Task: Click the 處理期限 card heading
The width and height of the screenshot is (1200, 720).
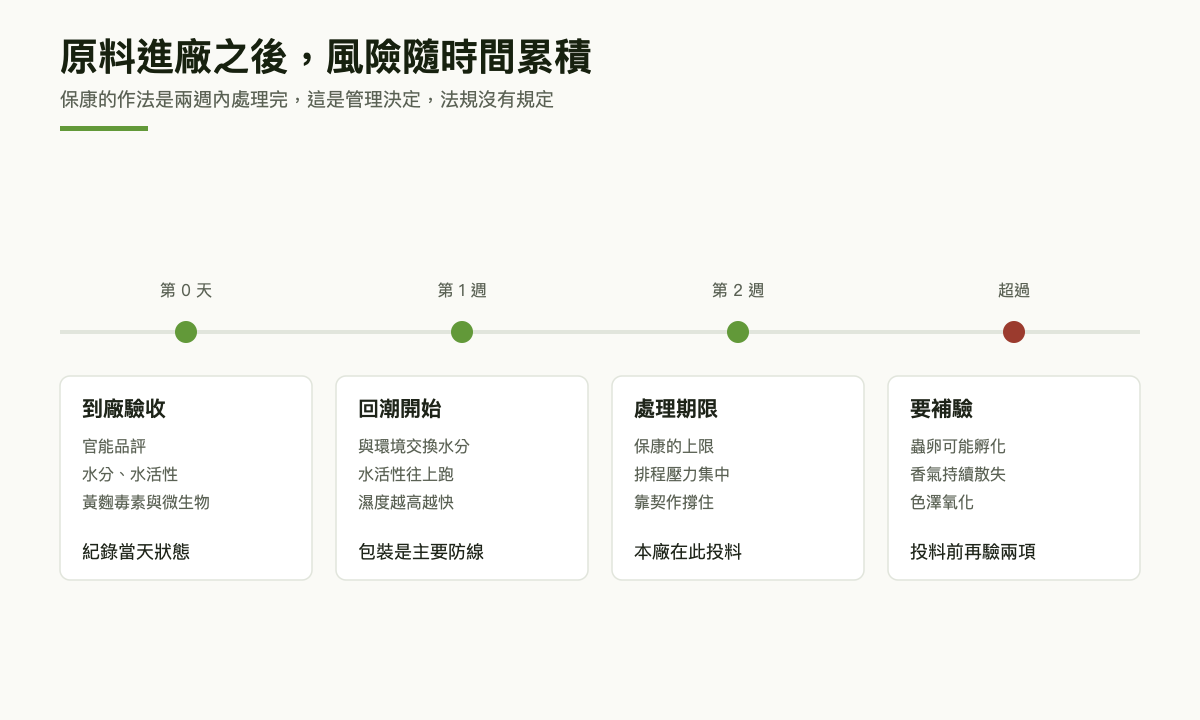Action: [676, 409]
